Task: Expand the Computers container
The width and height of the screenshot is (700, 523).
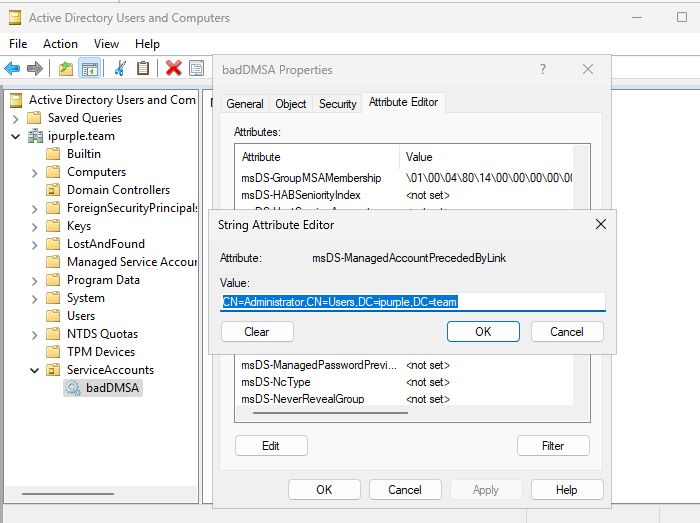Action: point(35,172)
